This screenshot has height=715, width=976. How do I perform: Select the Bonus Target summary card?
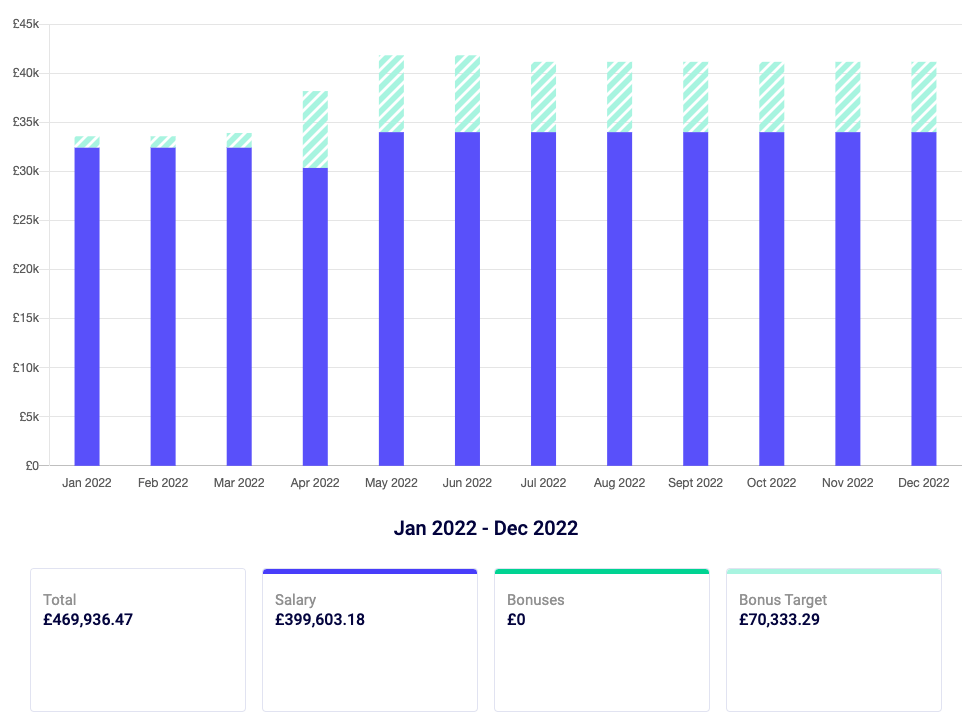[833, 640]
